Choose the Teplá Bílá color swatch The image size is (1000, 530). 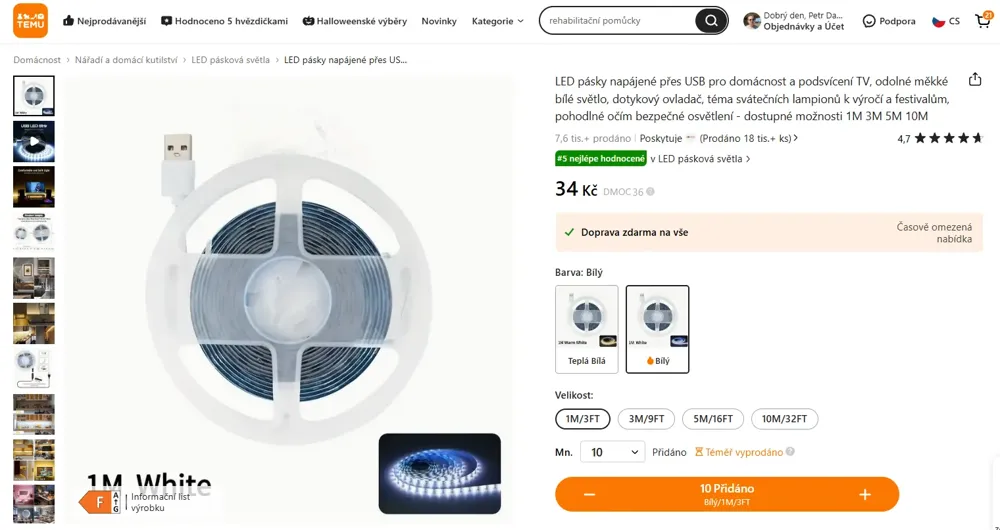coord(587,329)
